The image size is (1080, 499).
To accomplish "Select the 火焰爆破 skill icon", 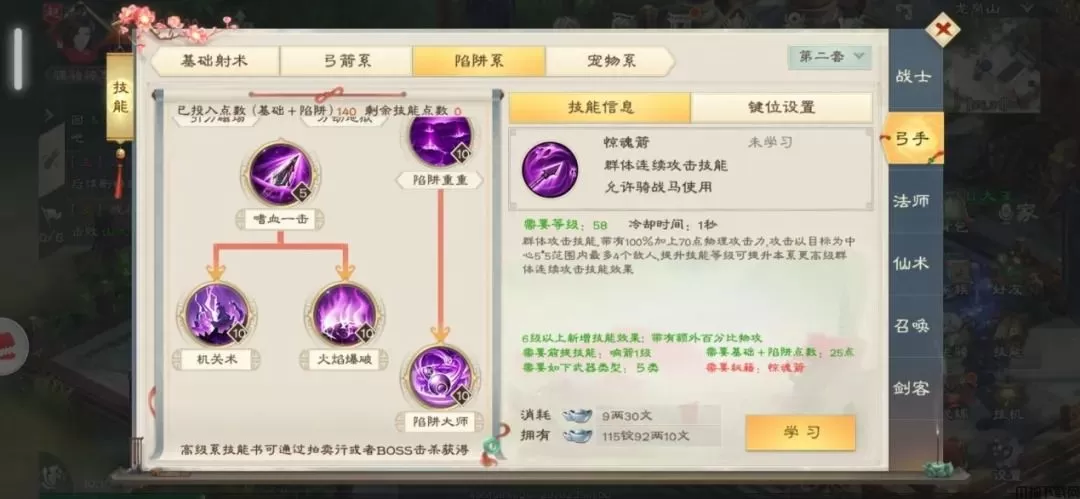I will click(x=344, y=314).
